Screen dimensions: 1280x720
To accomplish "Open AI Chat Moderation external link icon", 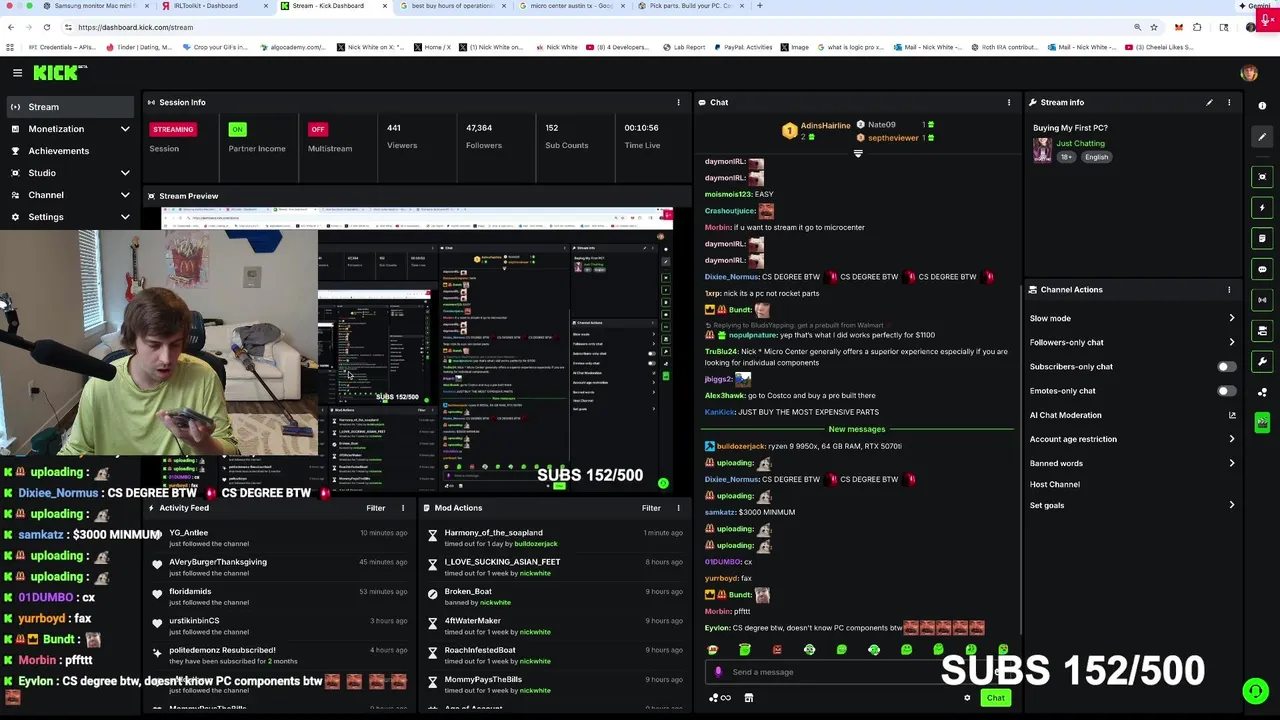I will (1231, 415).
